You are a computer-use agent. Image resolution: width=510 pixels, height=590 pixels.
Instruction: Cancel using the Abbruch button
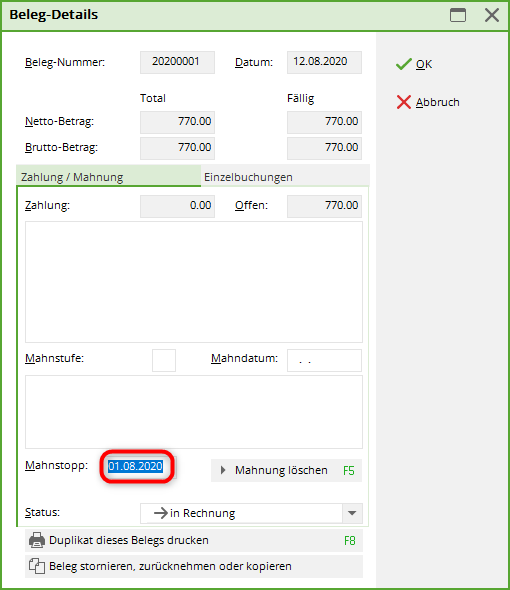click(x=428, y=102)
